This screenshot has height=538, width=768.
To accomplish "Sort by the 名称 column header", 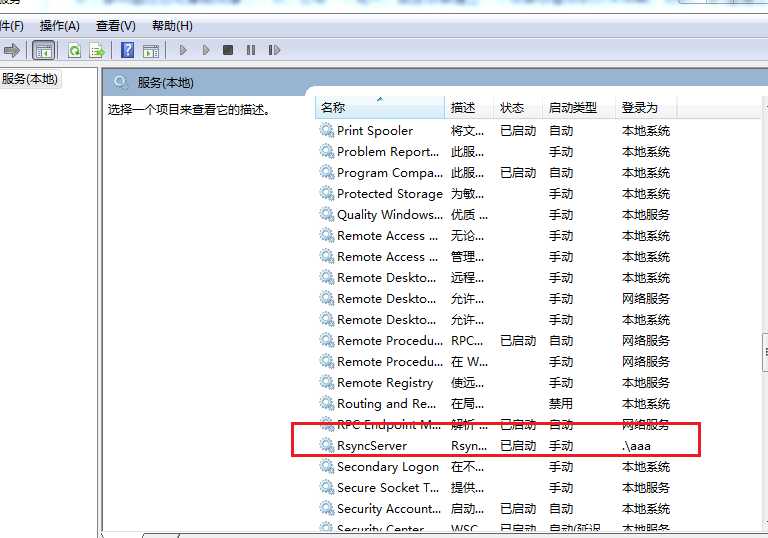I will click(x=380, y=107).
